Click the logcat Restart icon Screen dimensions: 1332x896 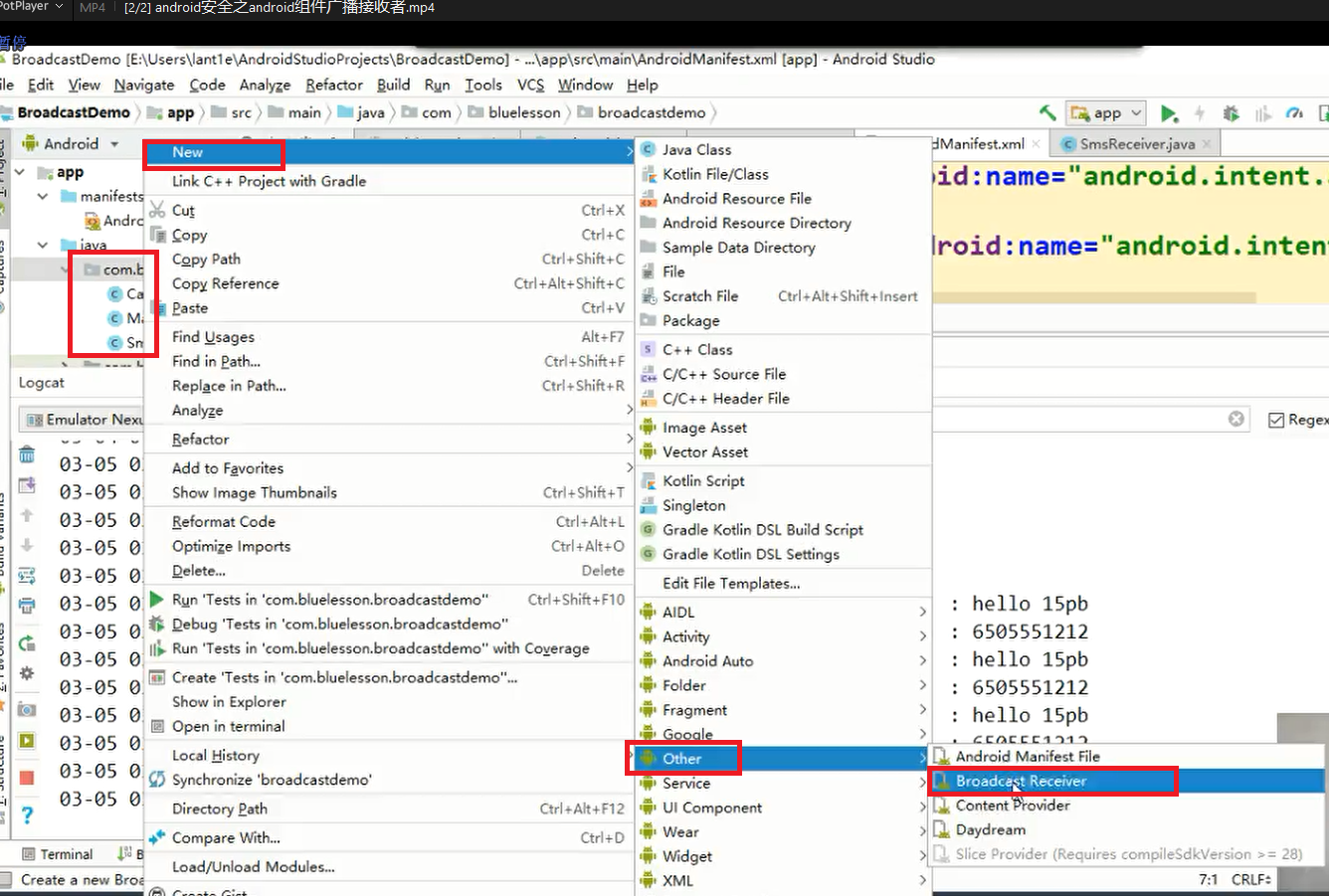[x=27, y=643]
